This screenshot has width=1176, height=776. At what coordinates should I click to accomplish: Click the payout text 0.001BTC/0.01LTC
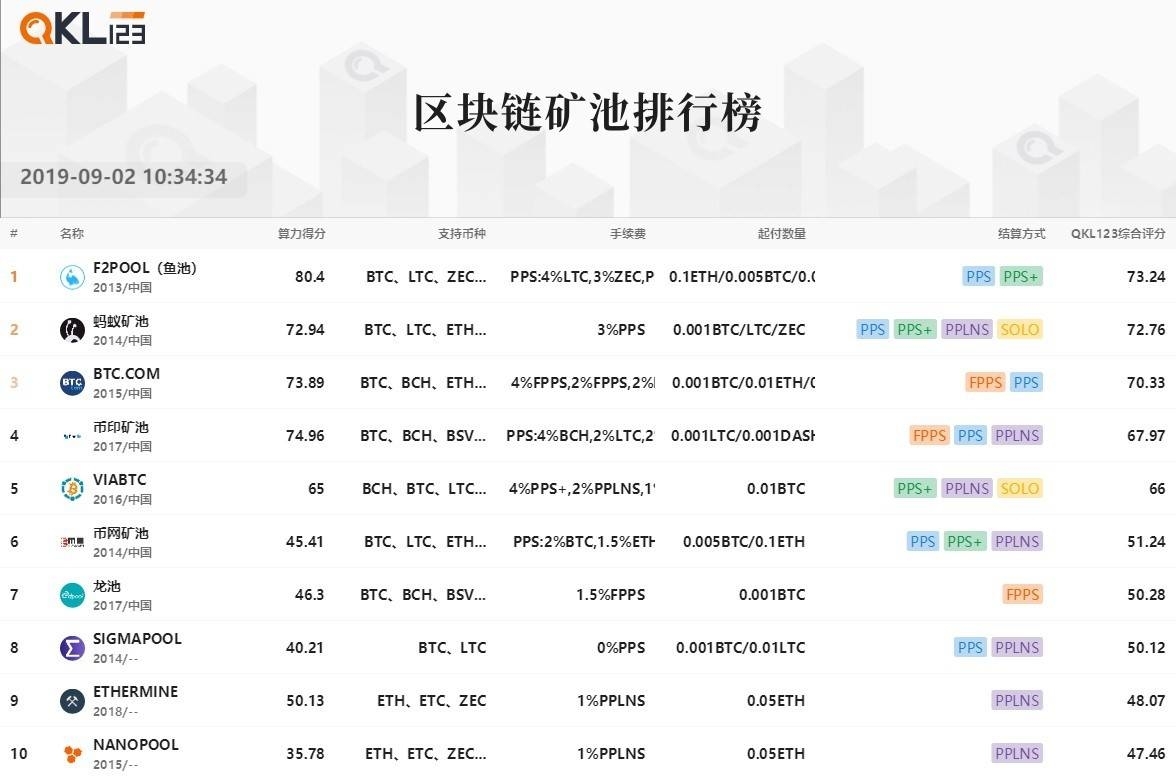pyautogui.click(x=740, y=647)
